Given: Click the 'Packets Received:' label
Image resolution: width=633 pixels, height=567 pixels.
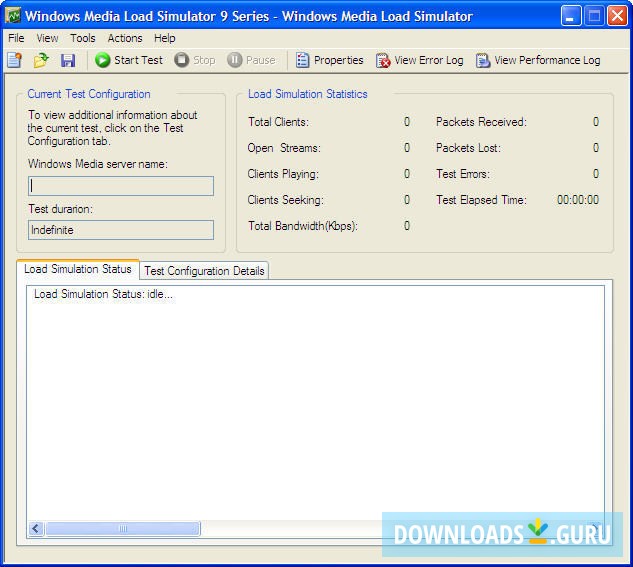Looking at the screenshot, I should point(481,122).
